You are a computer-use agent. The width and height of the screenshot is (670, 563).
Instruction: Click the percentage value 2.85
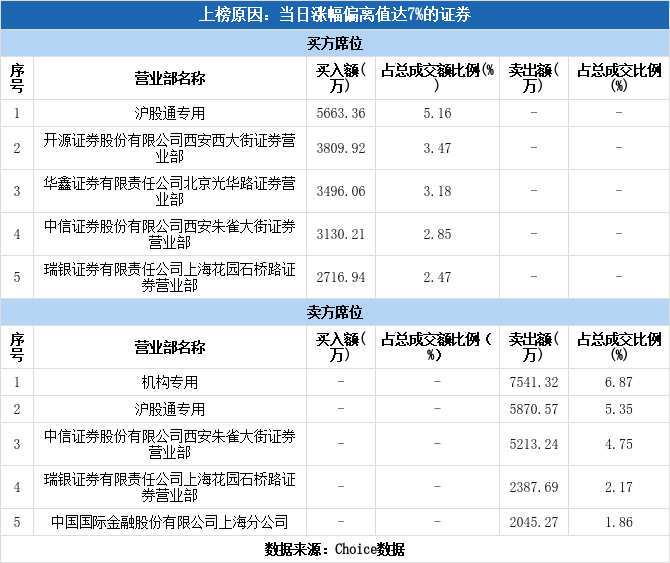(437, 234)
